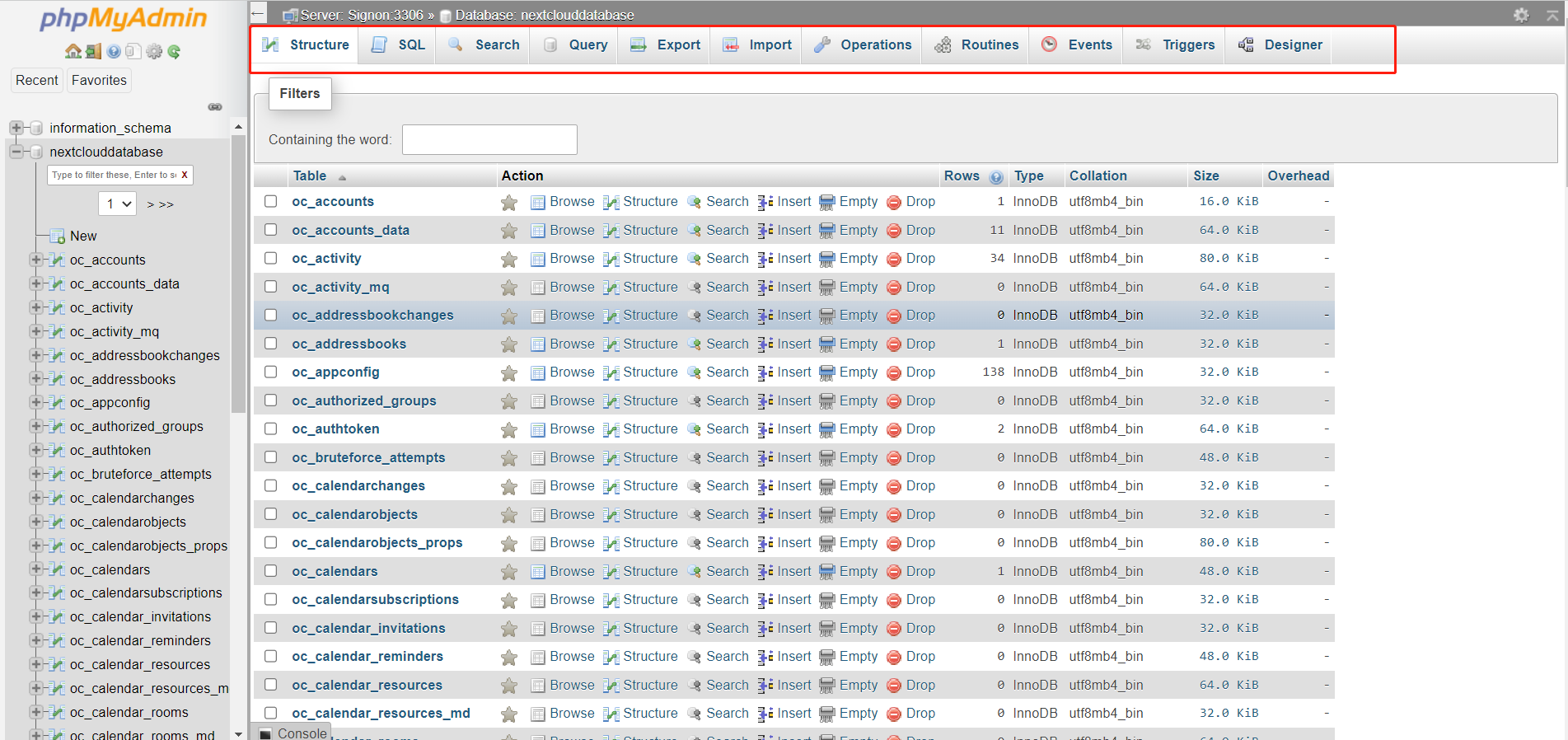The image size is (1568, 740).
Task: Open page settings gear at top right
Action: point(1521,15)
